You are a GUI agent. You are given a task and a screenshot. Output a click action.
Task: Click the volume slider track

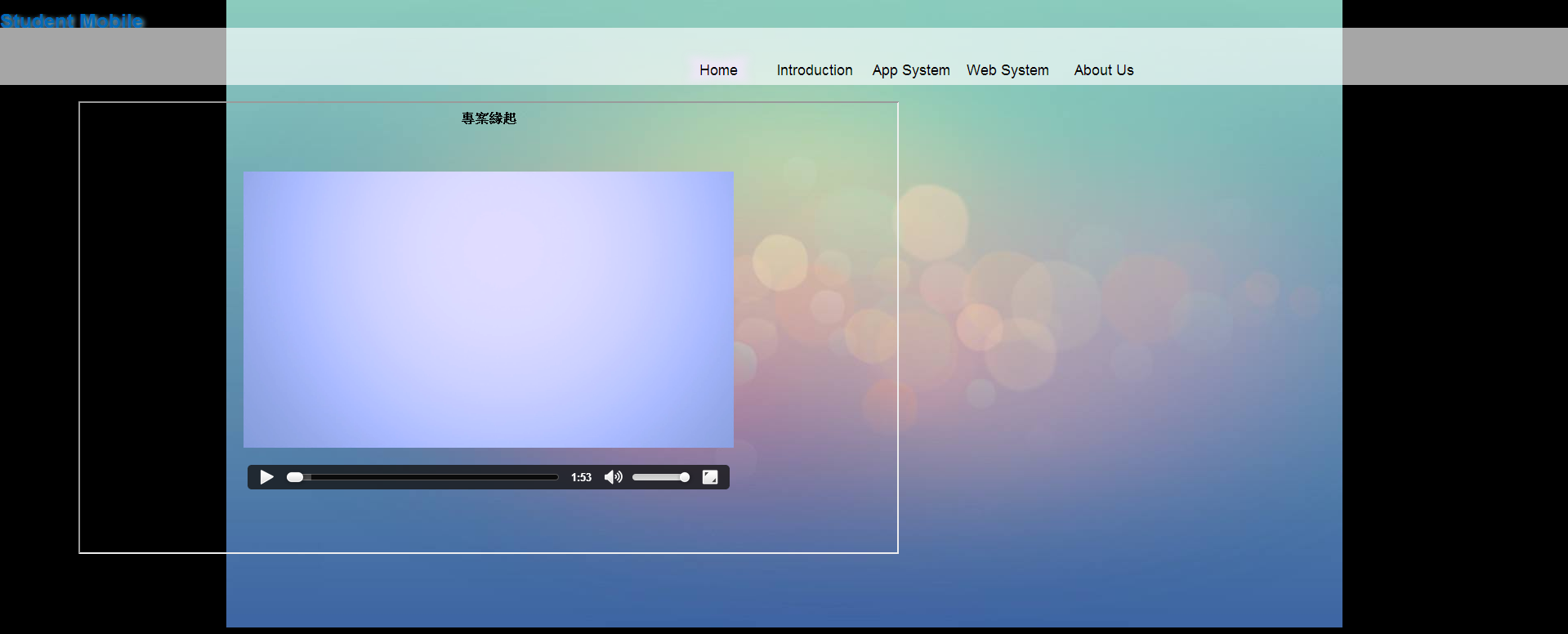click(x=654, y=477)
